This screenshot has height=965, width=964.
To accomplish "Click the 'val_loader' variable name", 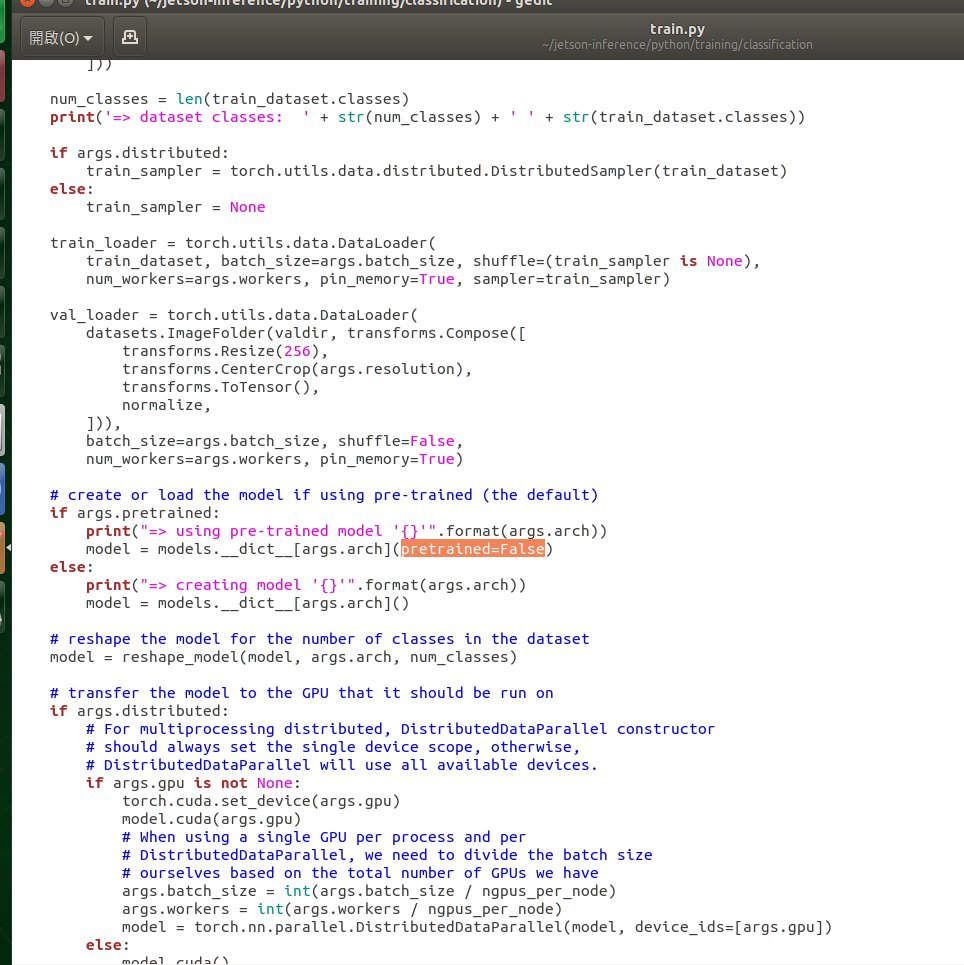I will tap(94, 315).
